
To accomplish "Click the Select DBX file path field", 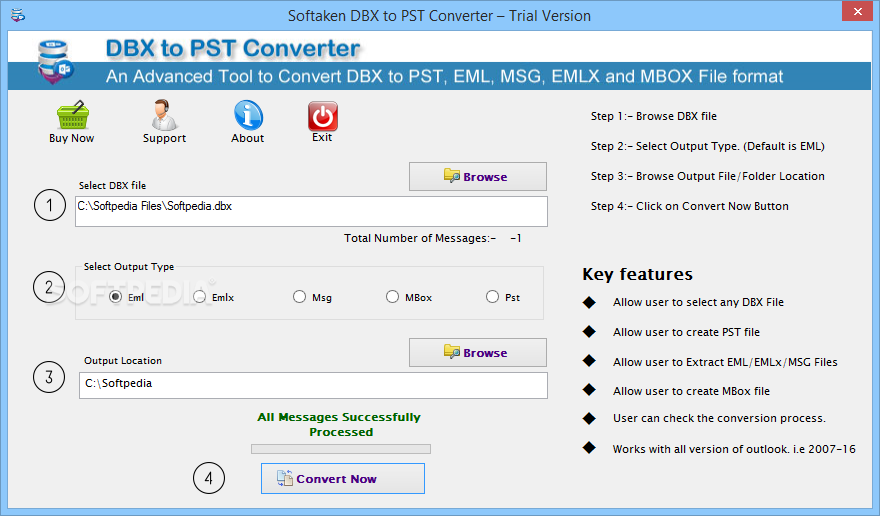I will [x=311, y=212].
